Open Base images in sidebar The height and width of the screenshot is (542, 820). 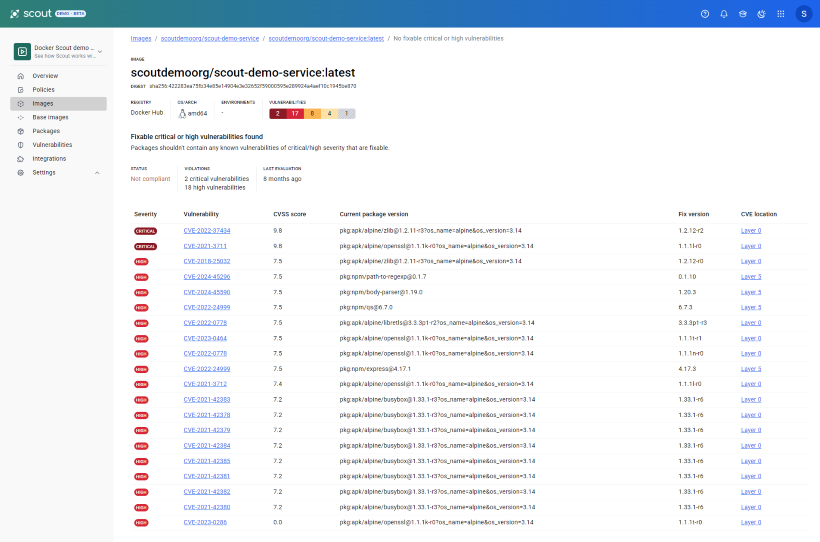tap(50, 118)
